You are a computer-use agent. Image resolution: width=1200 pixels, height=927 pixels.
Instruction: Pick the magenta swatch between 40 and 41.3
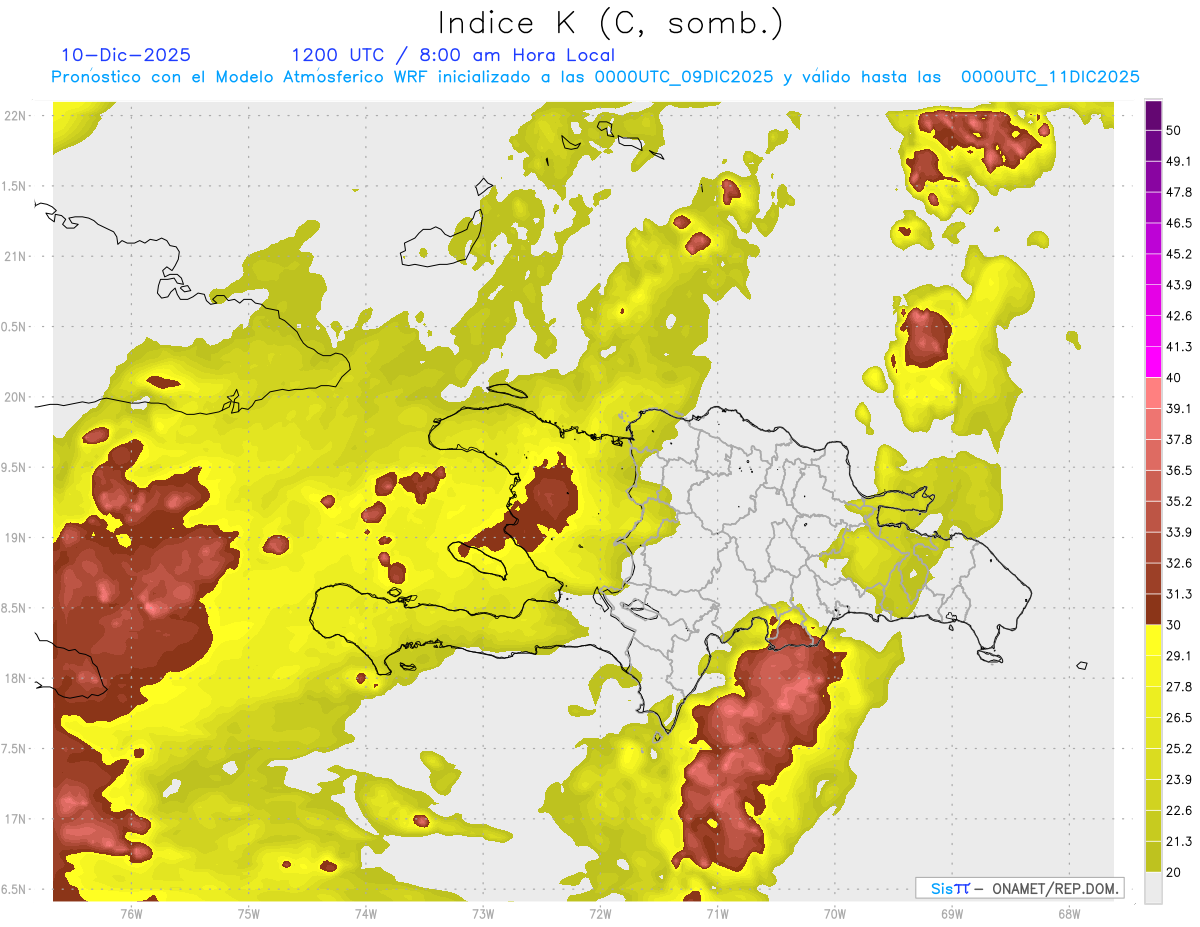pos(1153,362)
